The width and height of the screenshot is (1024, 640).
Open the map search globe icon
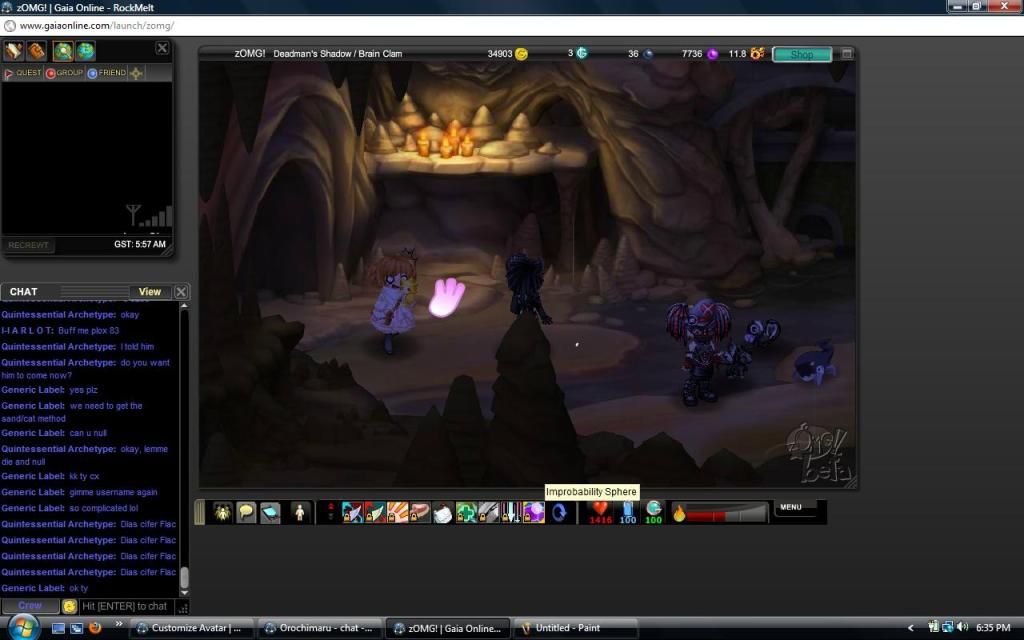pos(63,50)
